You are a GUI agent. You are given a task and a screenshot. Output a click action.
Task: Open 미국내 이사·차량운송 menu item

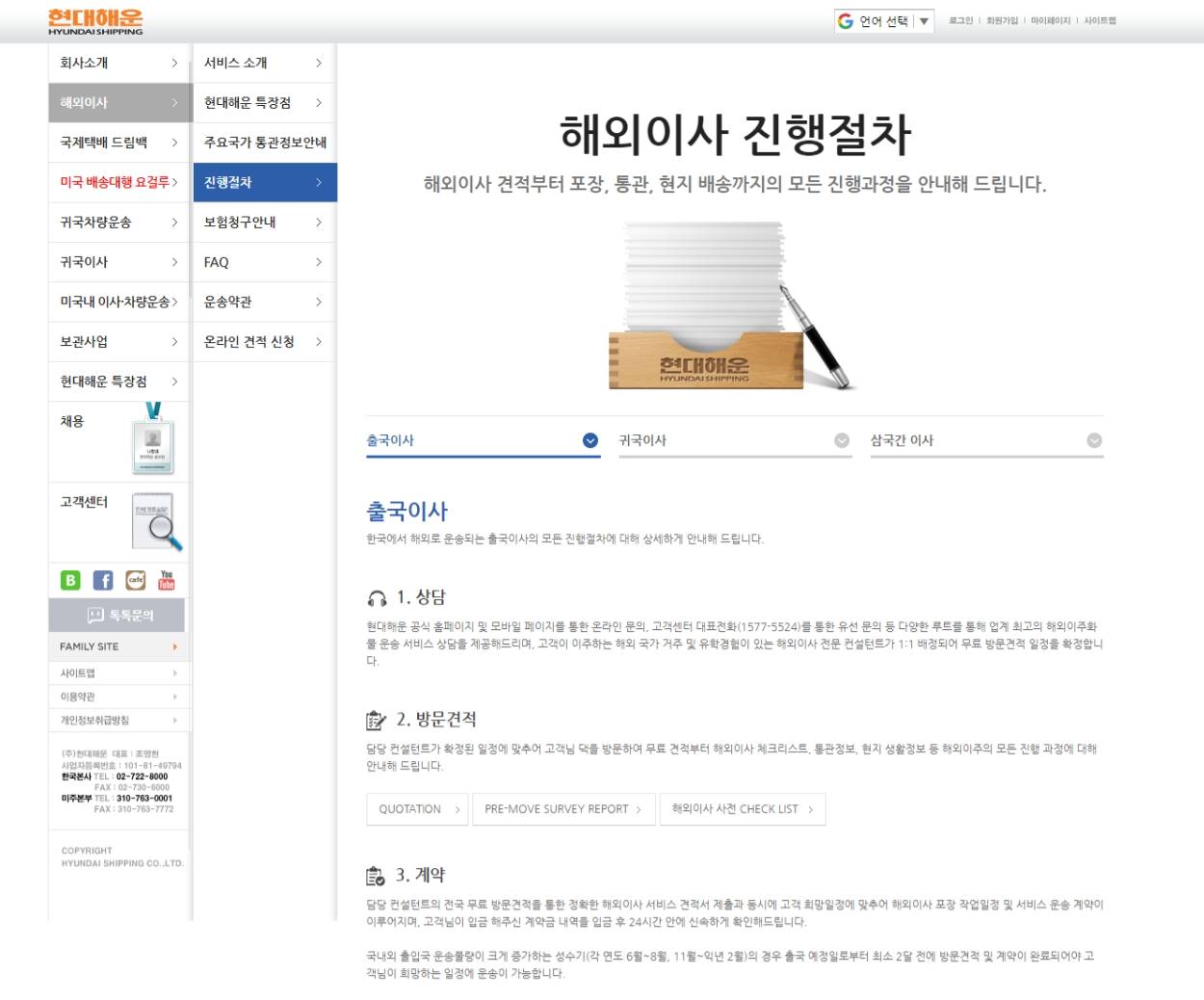(x=118, y=302)
